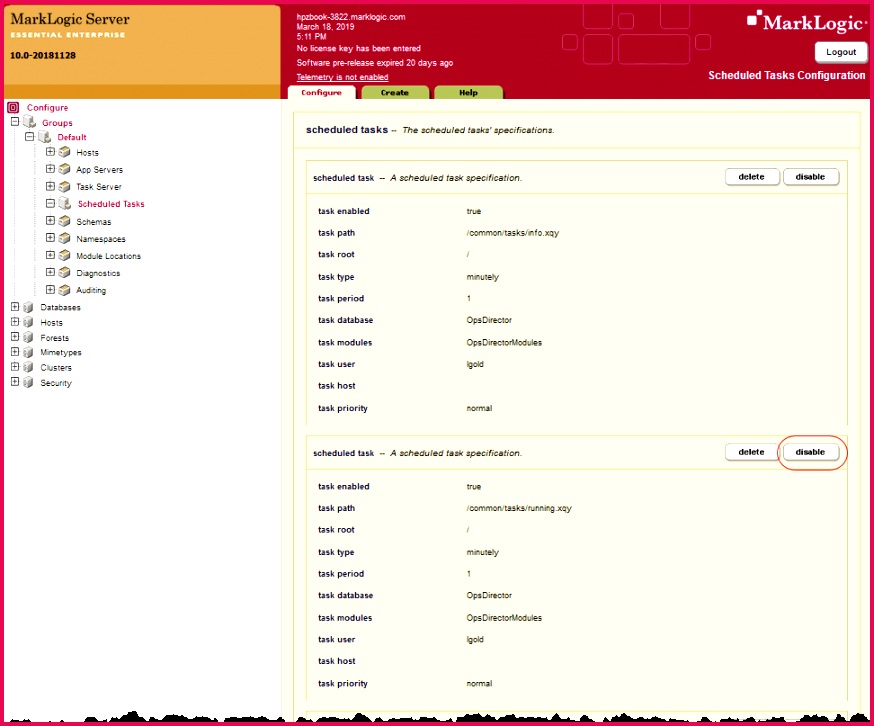The width and height of the screenshot is (874, 726).
Task: Click the '/common/tasks/running.xqy' task path
Action: click(x=519, y=509)
